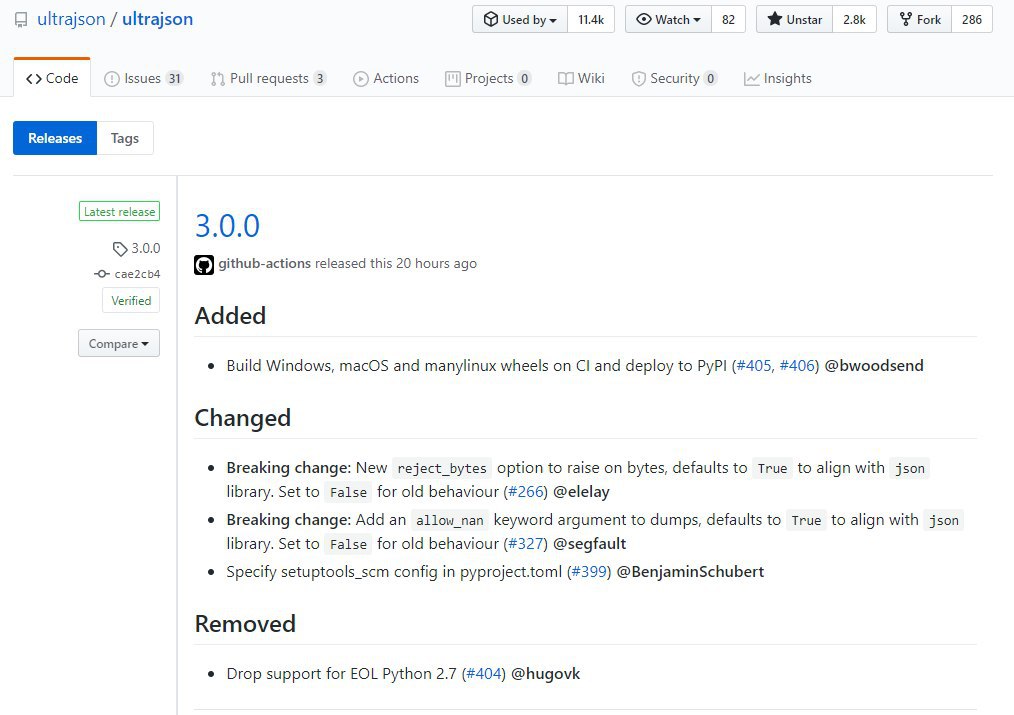The image size is (1014, 715).
Task: Open the Used by dropdown
Action: [x=520, y=19]
